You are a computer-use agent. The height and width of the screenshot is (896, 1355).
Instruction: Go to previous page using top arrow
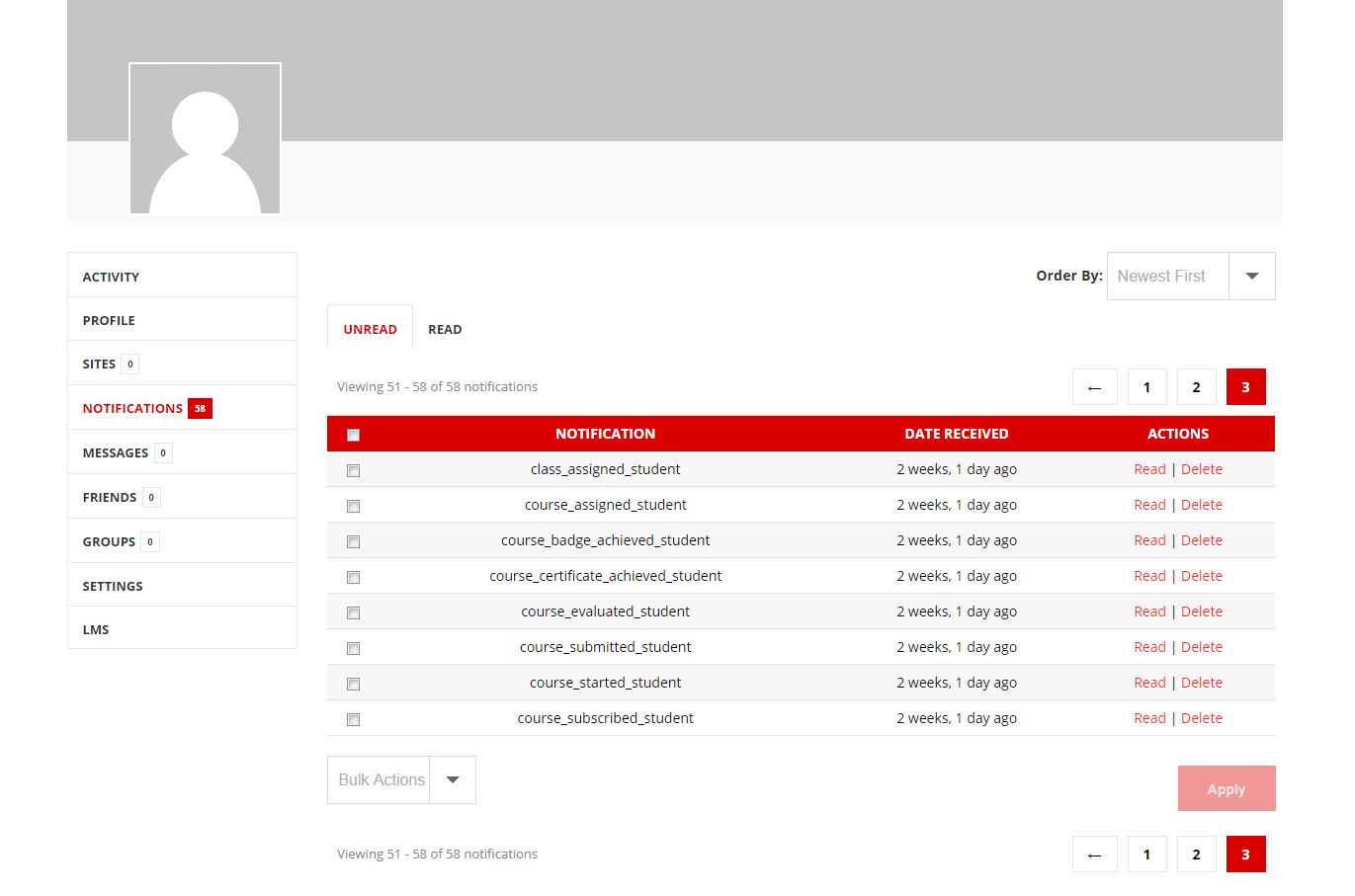coord(1094,387)
